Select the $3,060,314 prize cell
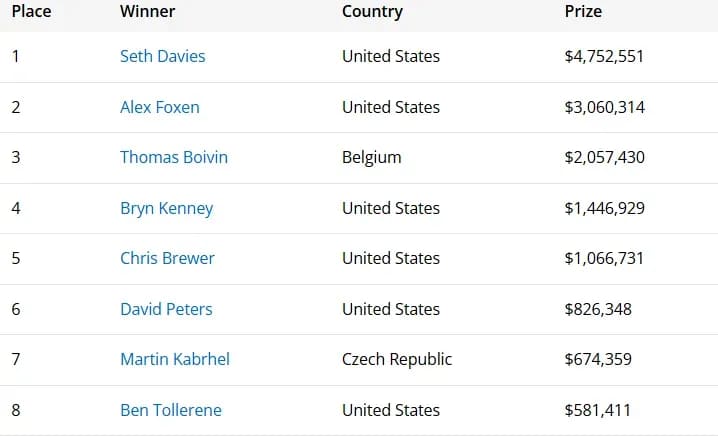 [x=604, y=107]
